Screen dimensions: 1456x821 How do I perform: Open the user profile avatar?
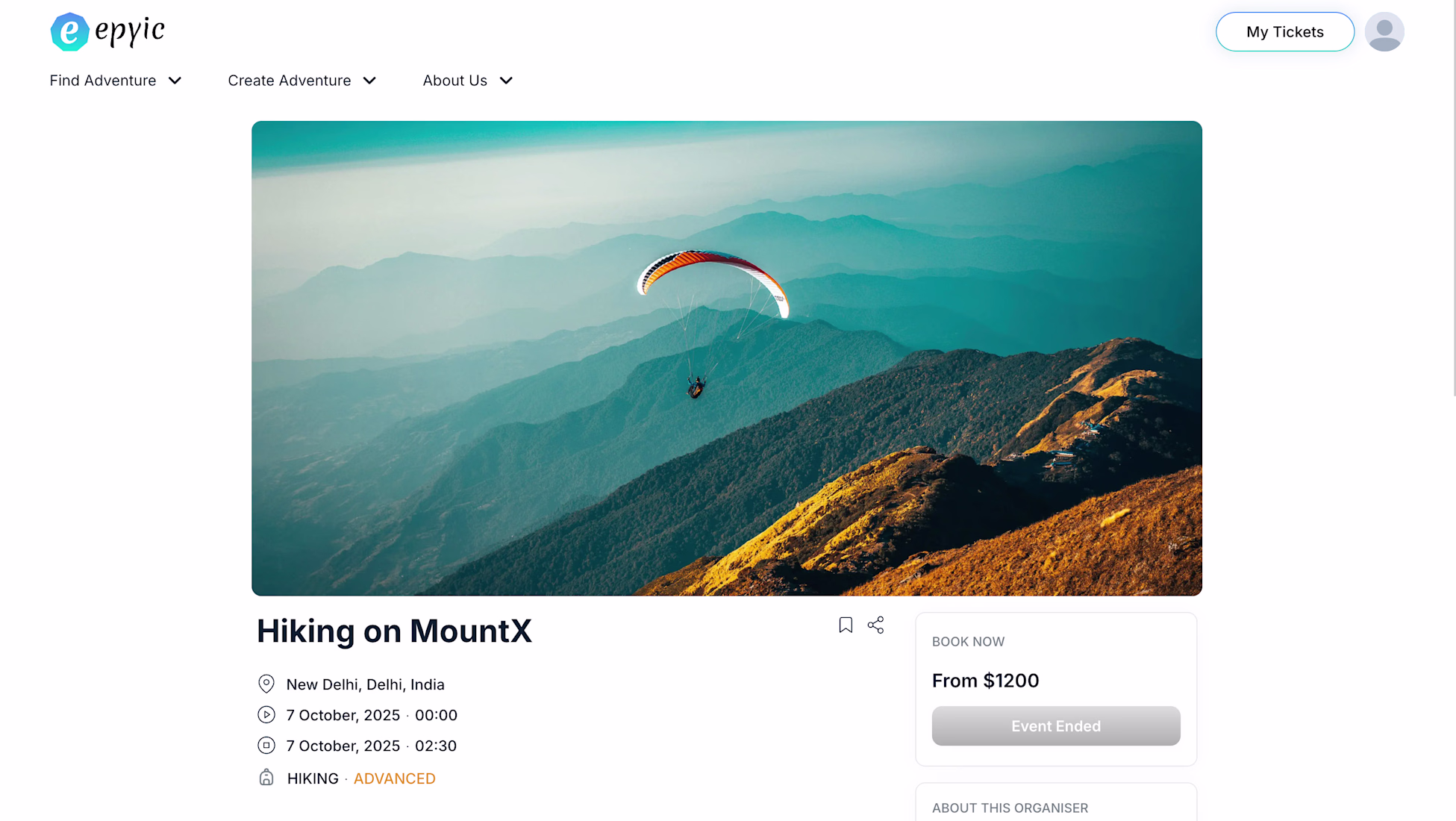pos(1384,31)
